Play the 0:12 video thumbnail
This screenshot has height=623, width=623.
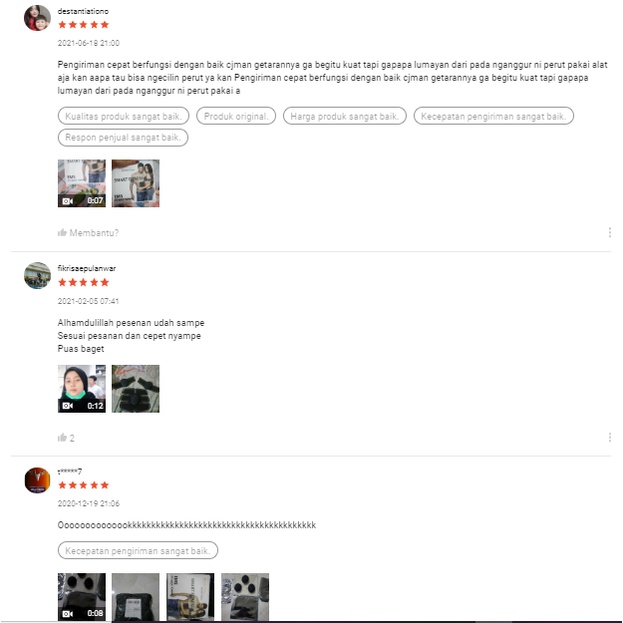coord(82,389)
